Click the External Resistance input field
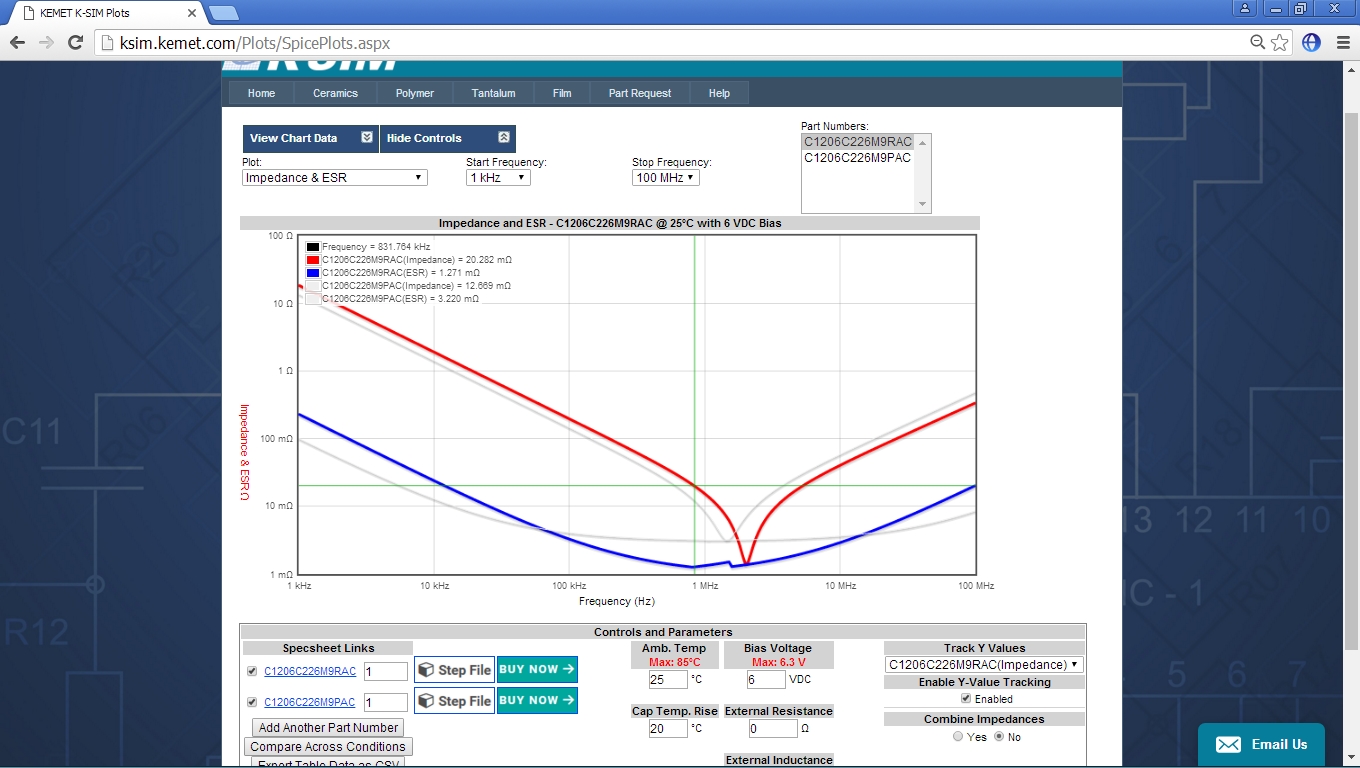Image resolution: width=1360 pixels, height=768 pixels. 773,729
